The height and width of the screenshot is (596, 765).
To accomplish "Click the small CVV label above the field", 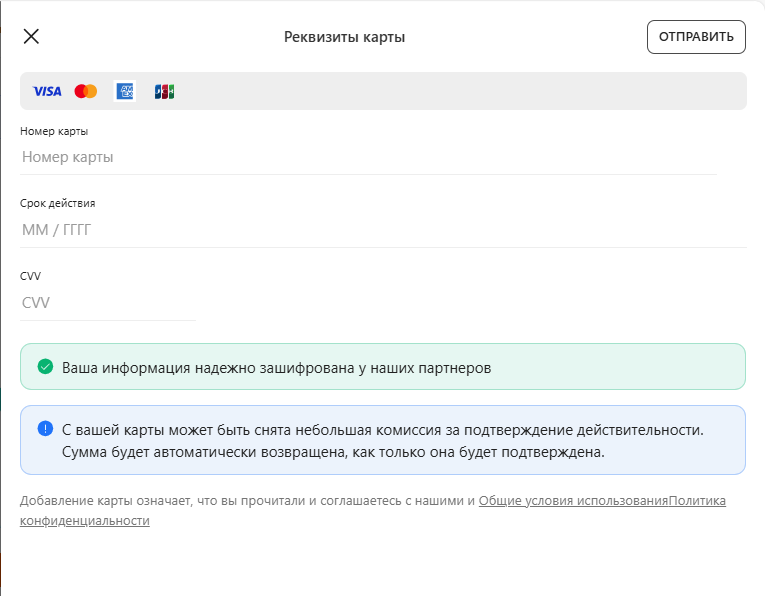I will coord(30,276).
